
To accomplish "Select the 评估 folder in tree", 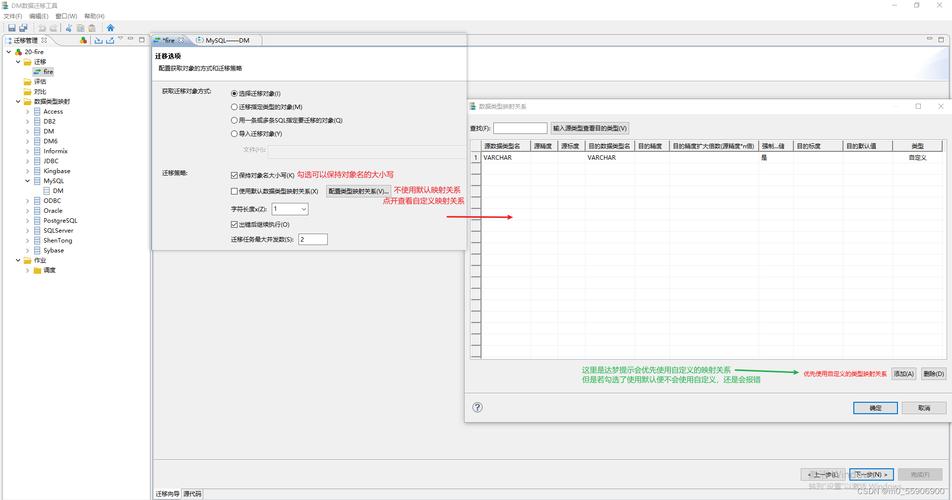I will 35,81.
